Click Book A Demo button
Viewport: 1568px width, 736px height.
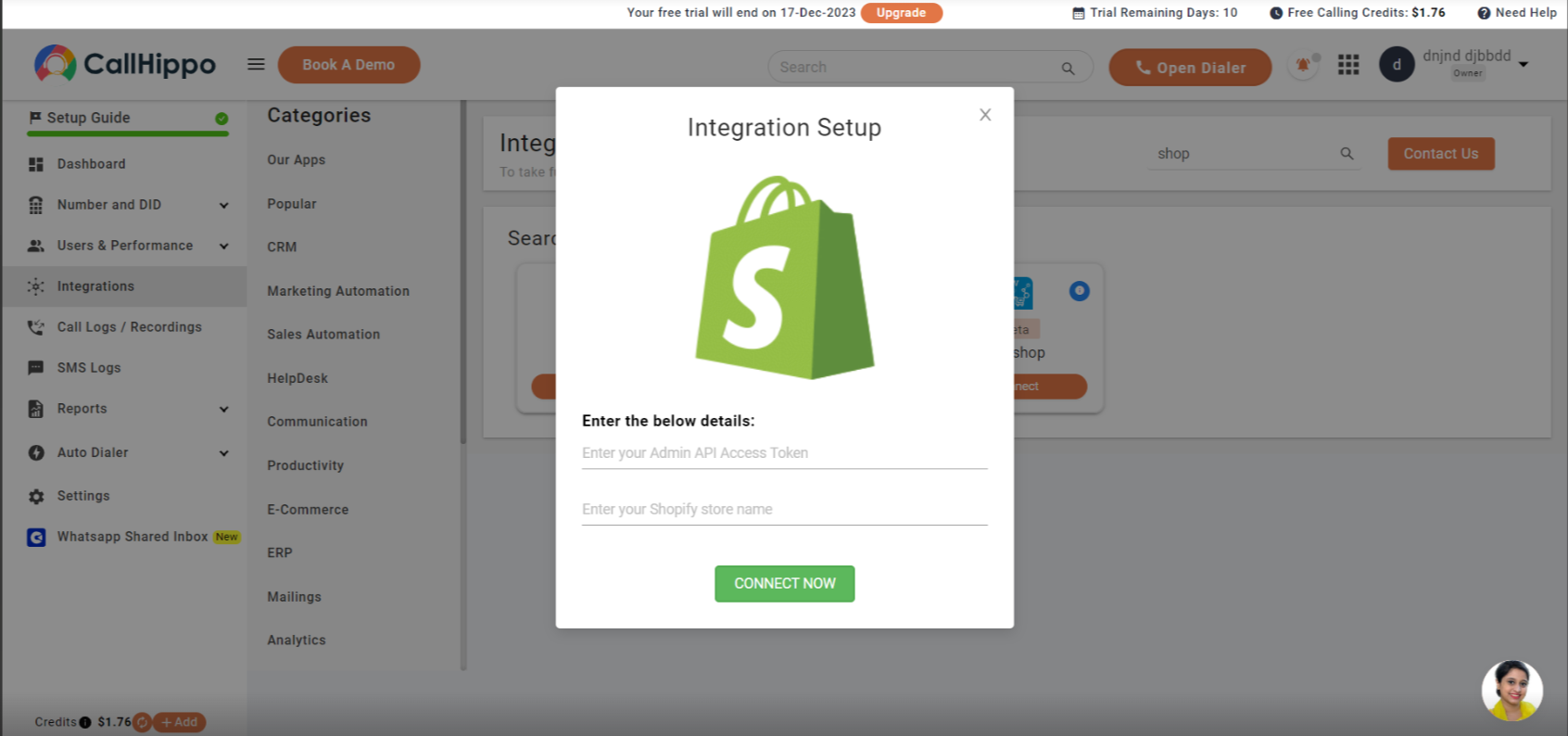pos(348,65)
